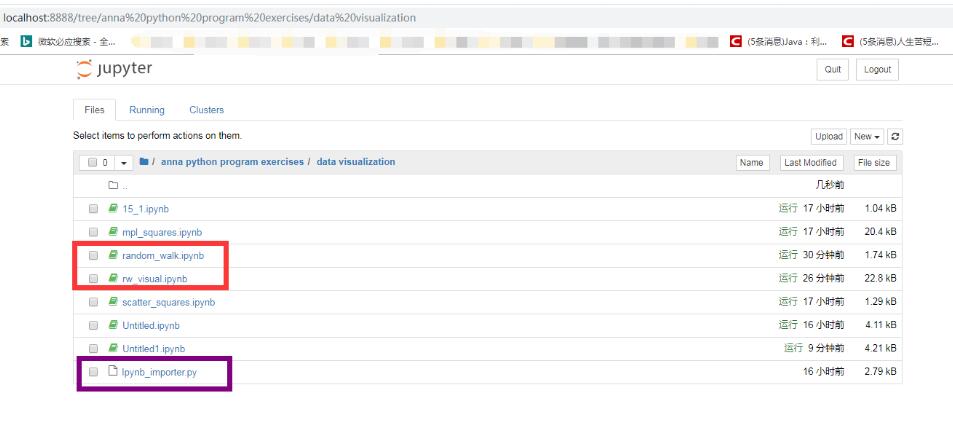Open the Untitled.ipynb notebook link

pos(151,326)
